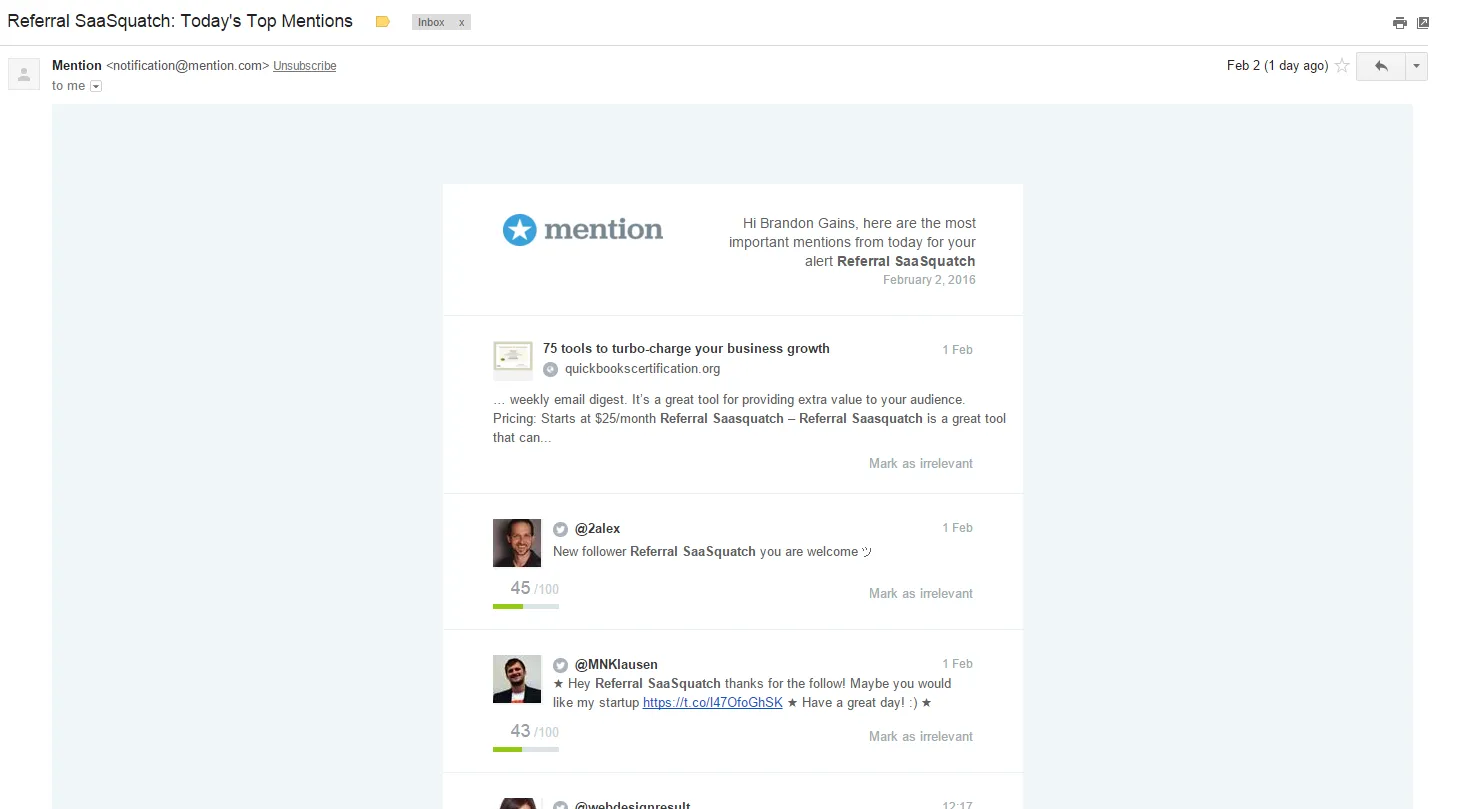Viewport: 1461px width, 809px height.
Task: Open the email in a new window
Action: point(1423,23)
